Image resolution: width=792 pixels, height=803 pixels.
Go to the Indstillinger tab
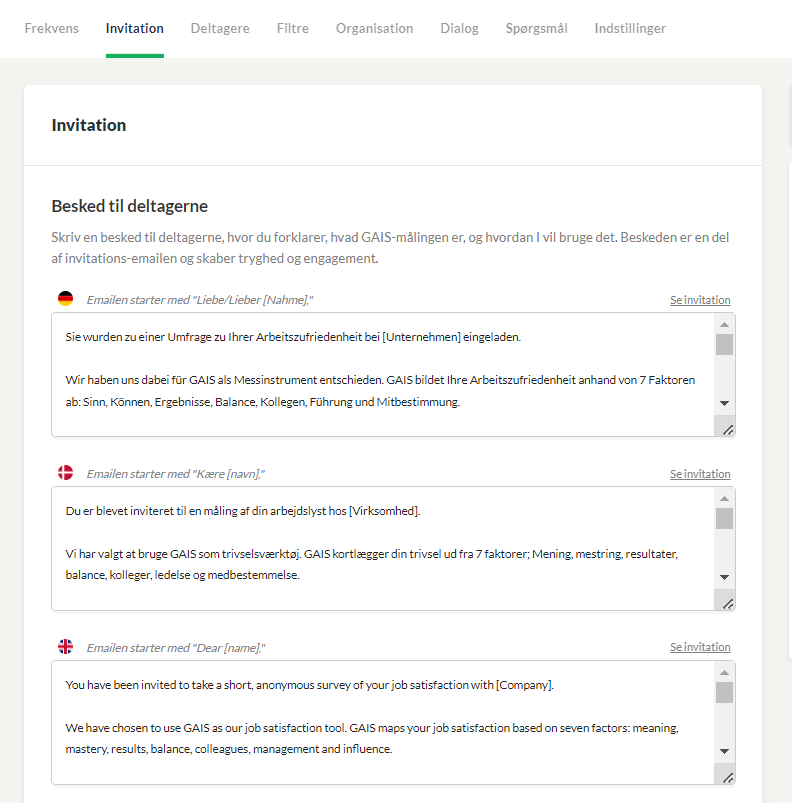(x=630, y=28)
